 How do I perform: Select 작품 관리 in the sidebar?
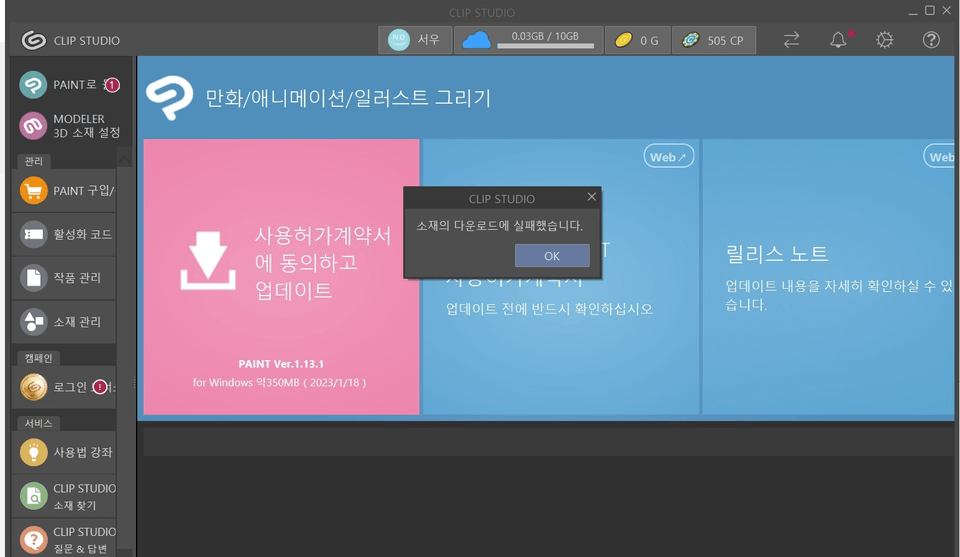[64, 278]
